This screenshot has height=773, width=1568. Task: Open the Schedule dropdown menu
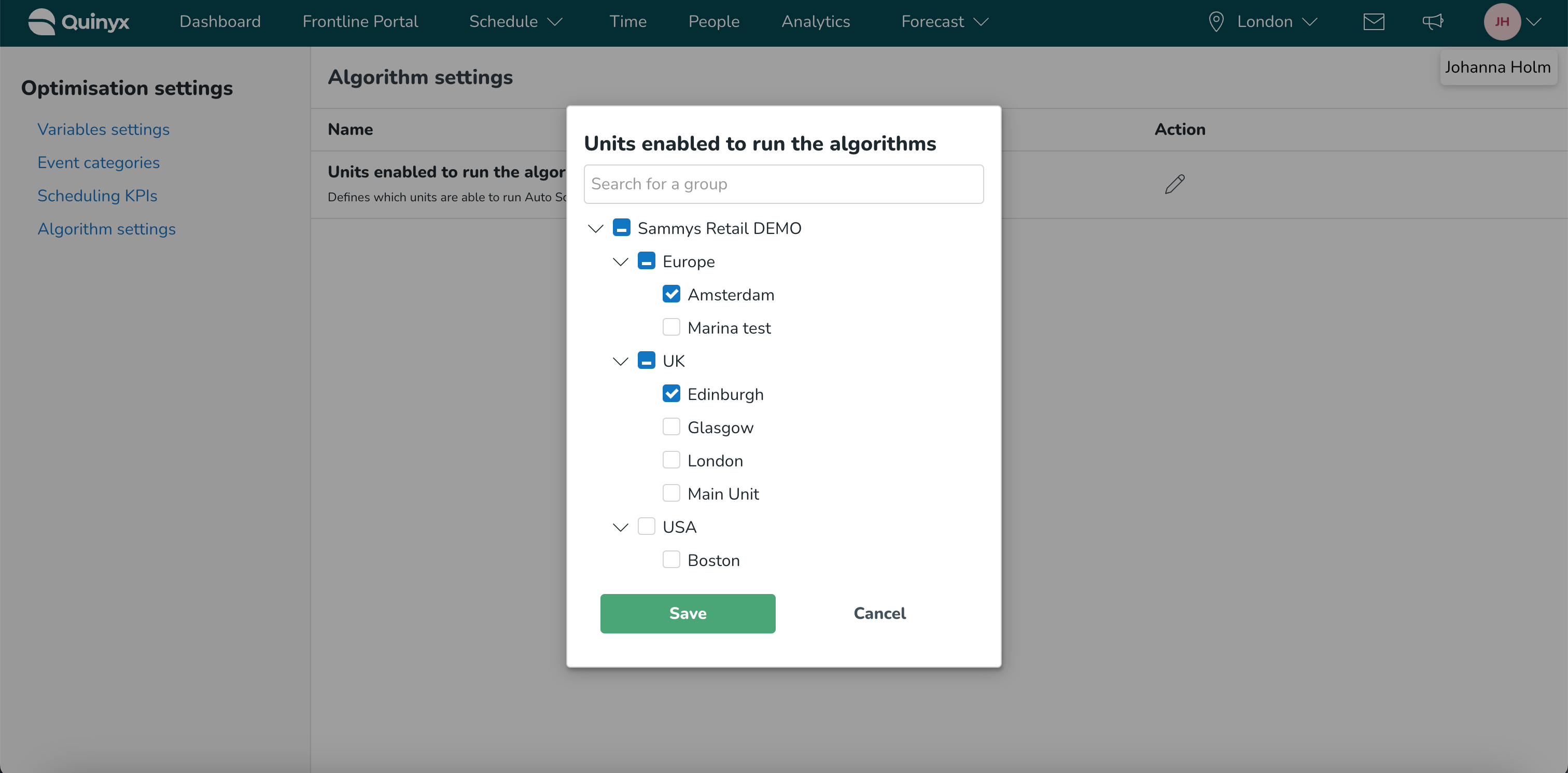click(515, 22)
